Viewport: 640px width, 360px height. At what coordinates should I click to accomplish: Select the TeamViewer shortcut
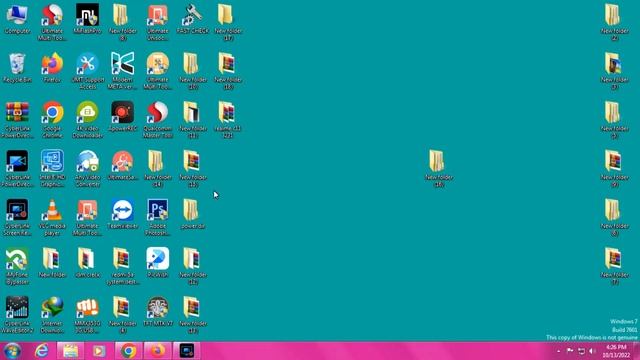tap(122, 214)
